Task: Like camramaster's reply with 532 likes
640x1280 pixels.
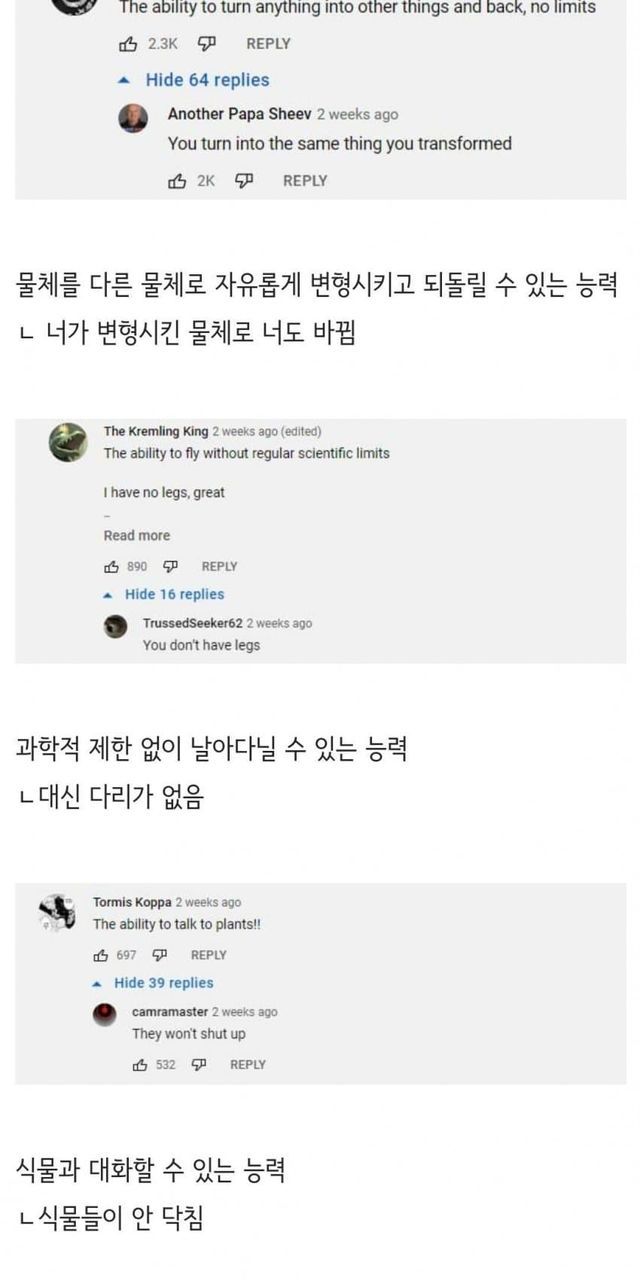Action: click(x=140, y=1064)
